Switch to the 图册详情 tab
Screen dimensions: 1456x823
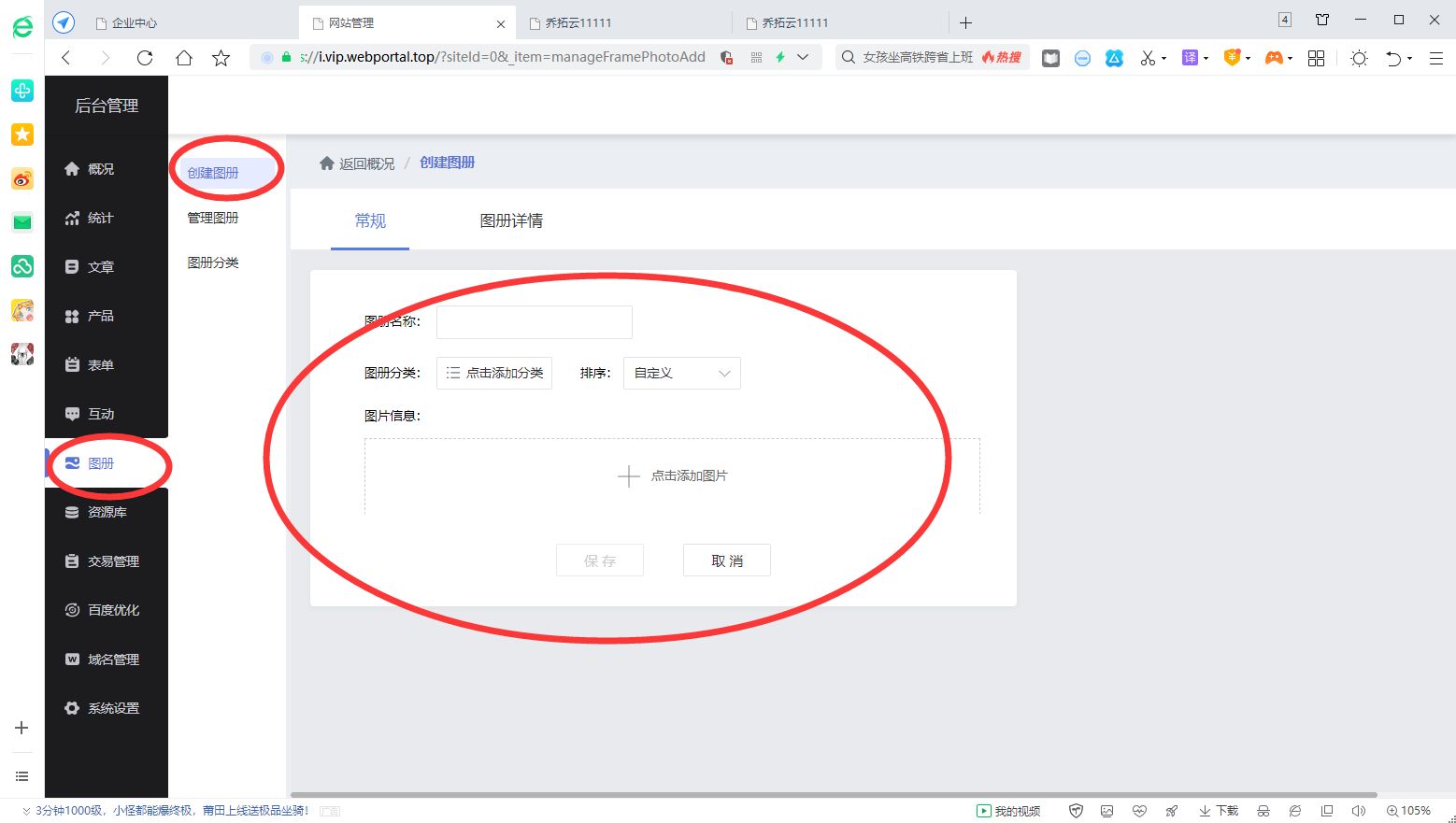511,220
